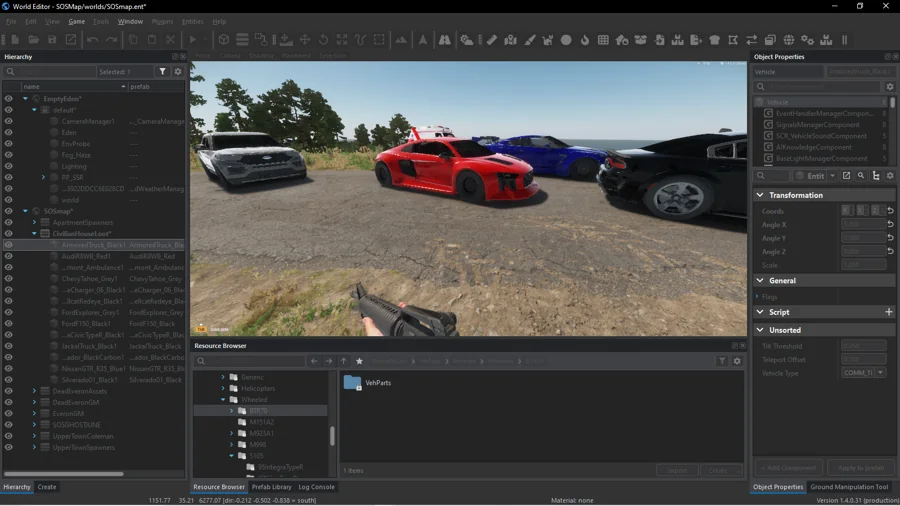
Task: Click the Resource Browser folder tree scrollbar
Action: coord(332,435)
